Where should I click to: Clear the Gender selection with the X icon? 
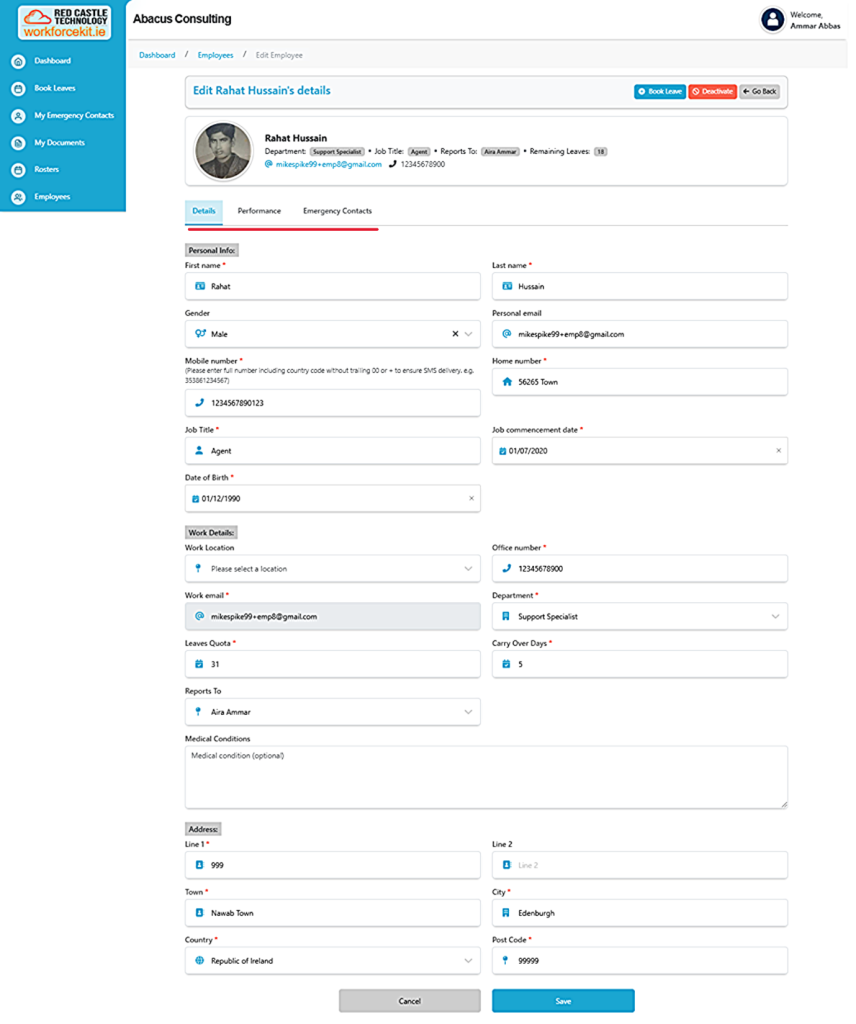click(x=455, y=334)
